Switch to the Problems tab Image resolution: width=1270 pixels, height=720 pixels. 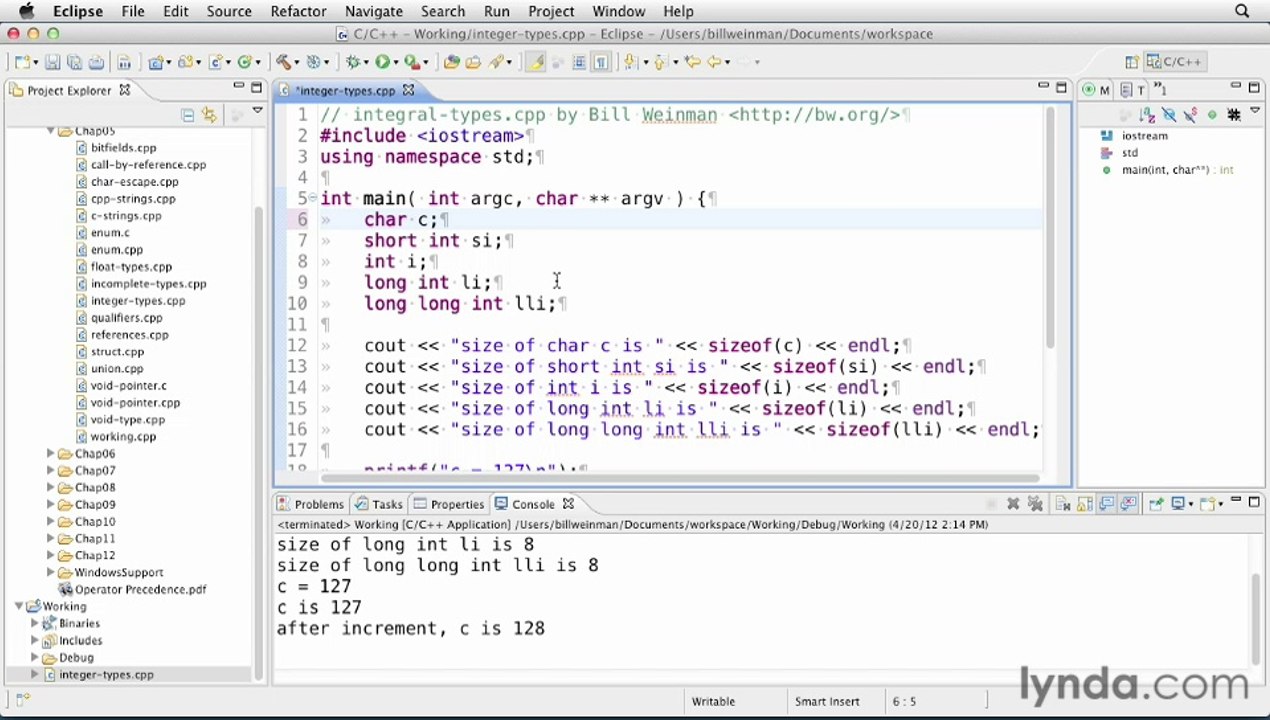point(310,504)
